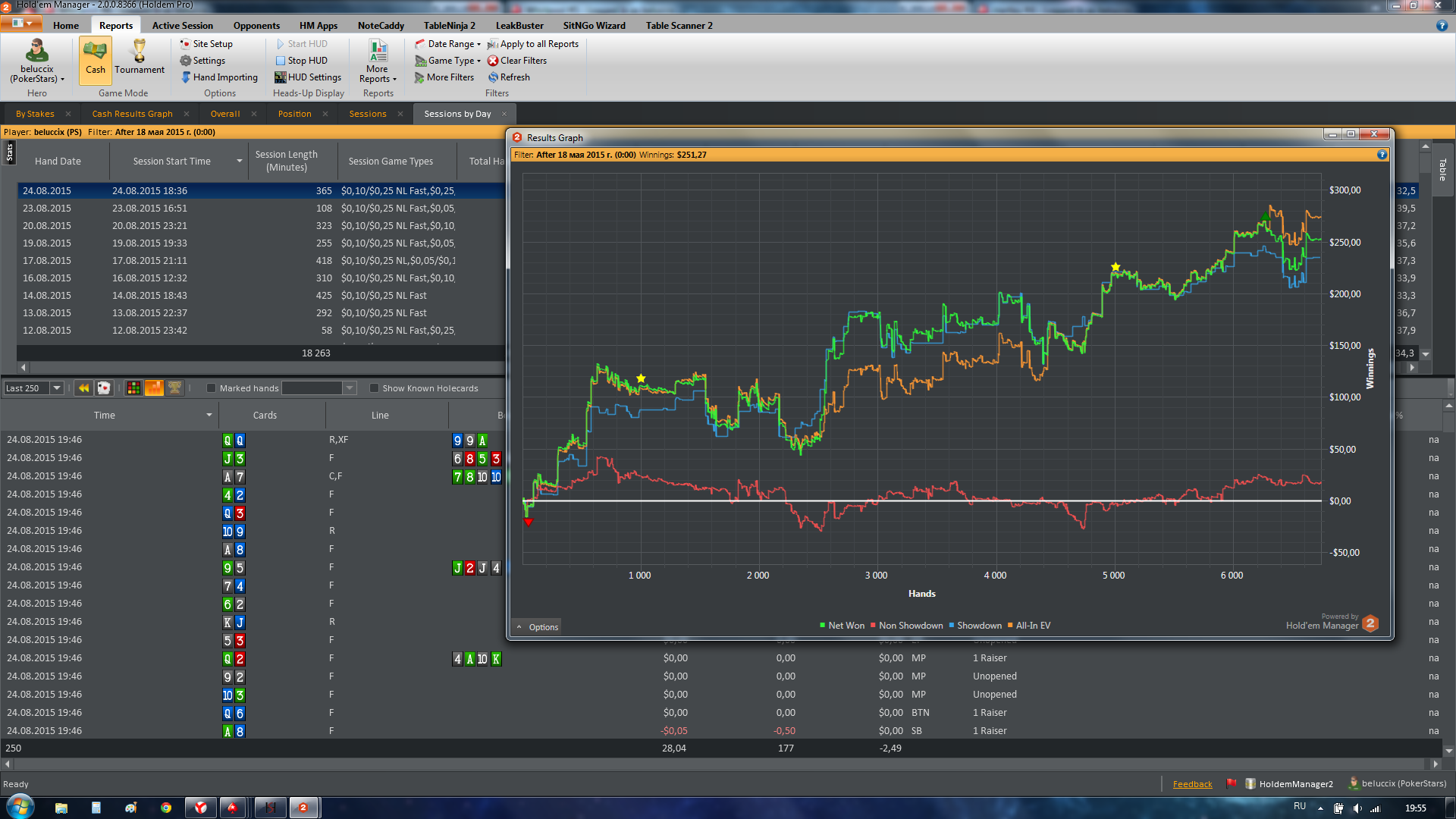This screenshot has height=819, width=1456.
Task: Select the orange bar chart view icon
Action: [154, 388]
